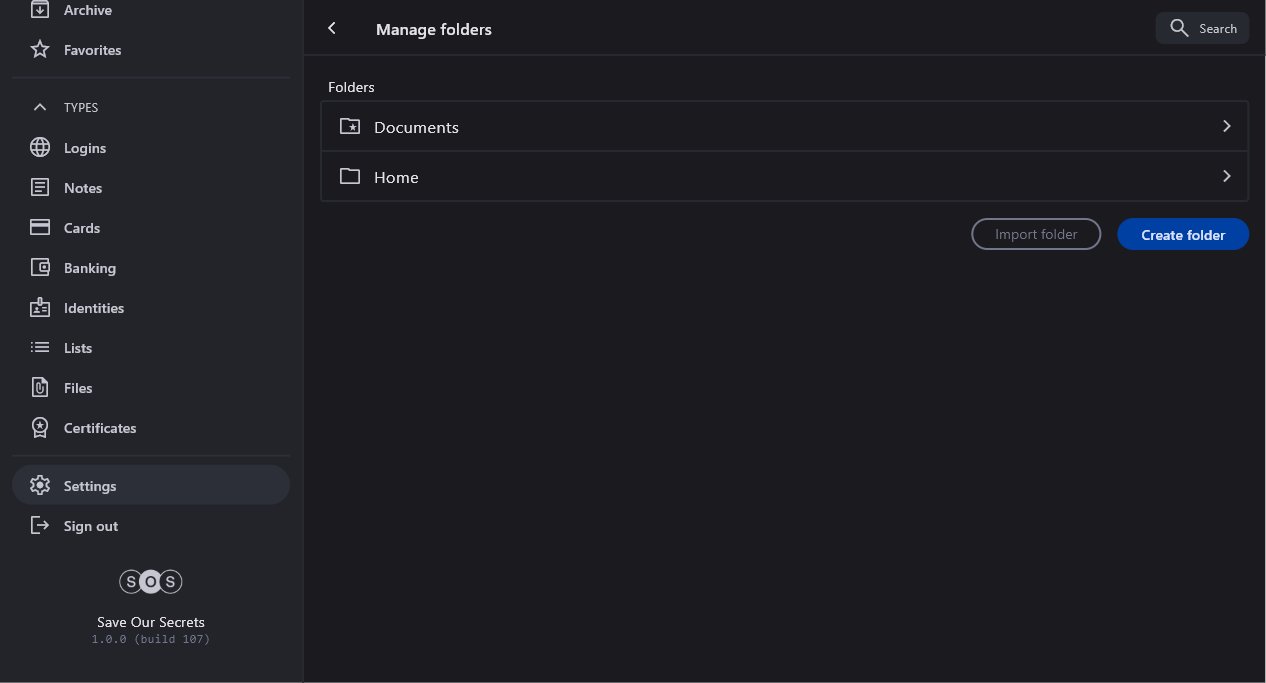Select Sign out in the sidebar

point(90,526)
